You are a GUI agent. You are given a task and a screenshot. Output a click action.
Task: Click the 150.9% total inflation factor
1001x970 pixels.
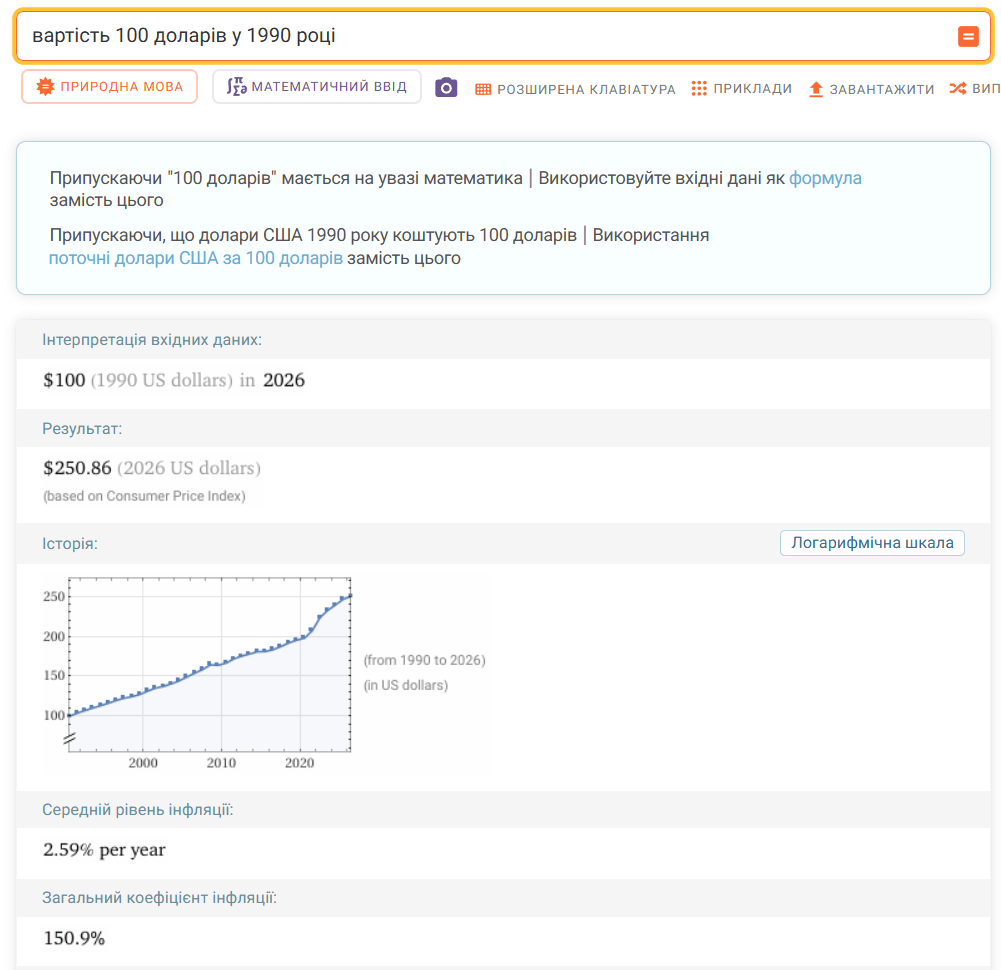[74, 938]
